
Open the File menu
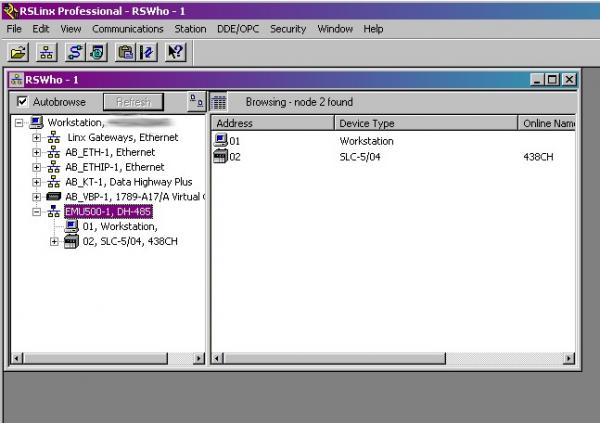click(x=14, y=29)
